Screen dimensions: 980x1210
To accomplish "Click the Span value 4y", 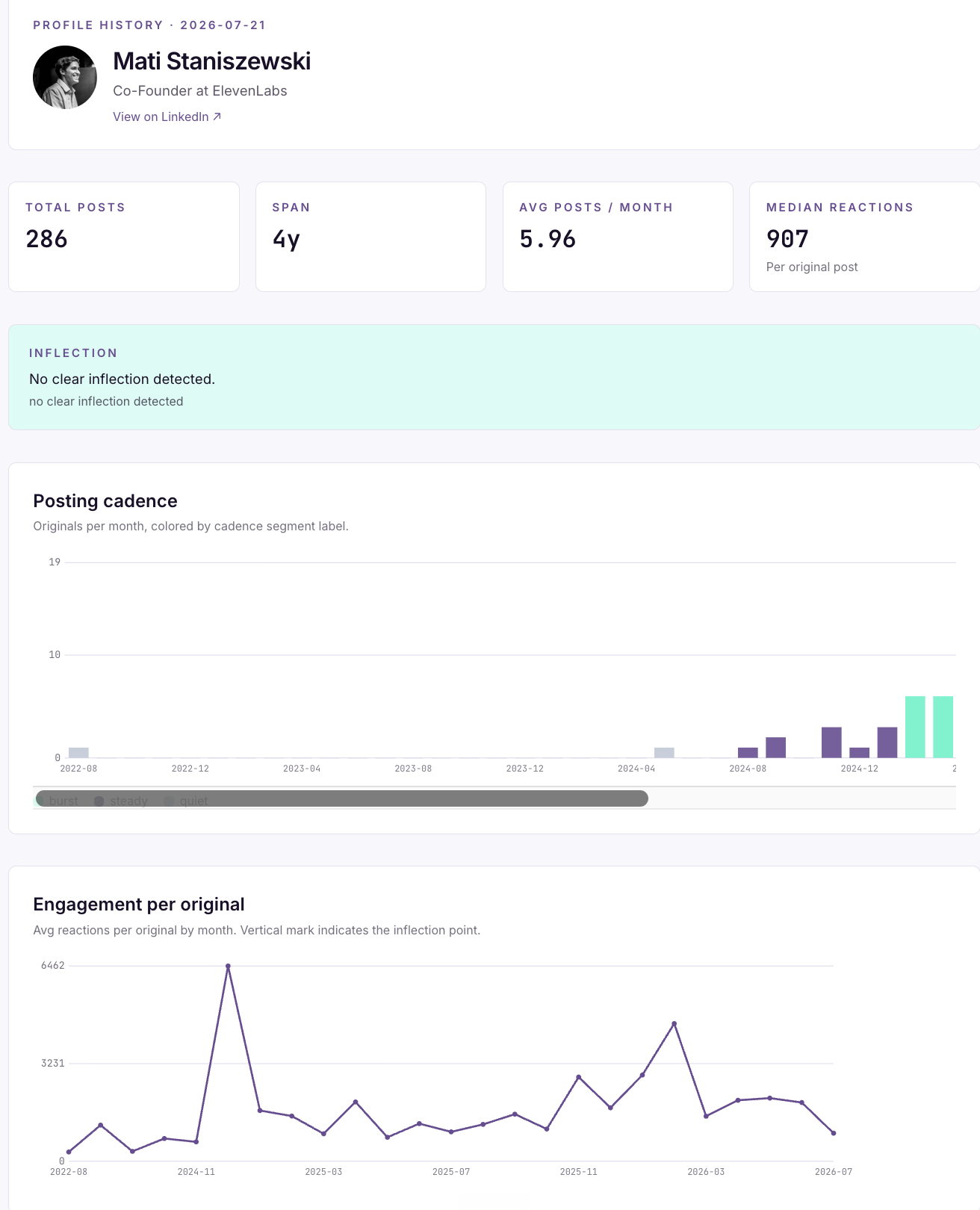I will coord(286,239).
